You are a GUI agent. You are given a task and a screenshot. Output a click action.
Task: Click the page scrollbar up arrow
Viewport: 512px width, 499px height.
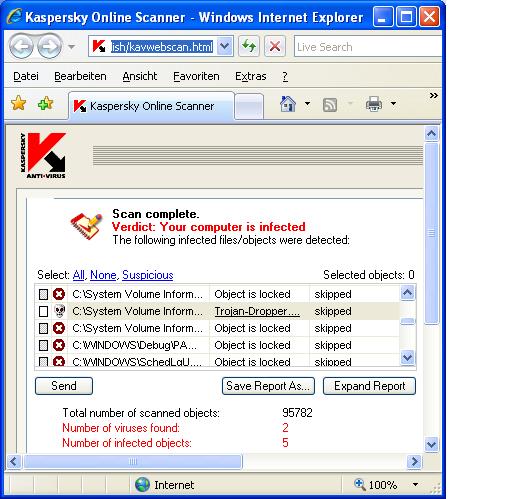click(432, 134)
